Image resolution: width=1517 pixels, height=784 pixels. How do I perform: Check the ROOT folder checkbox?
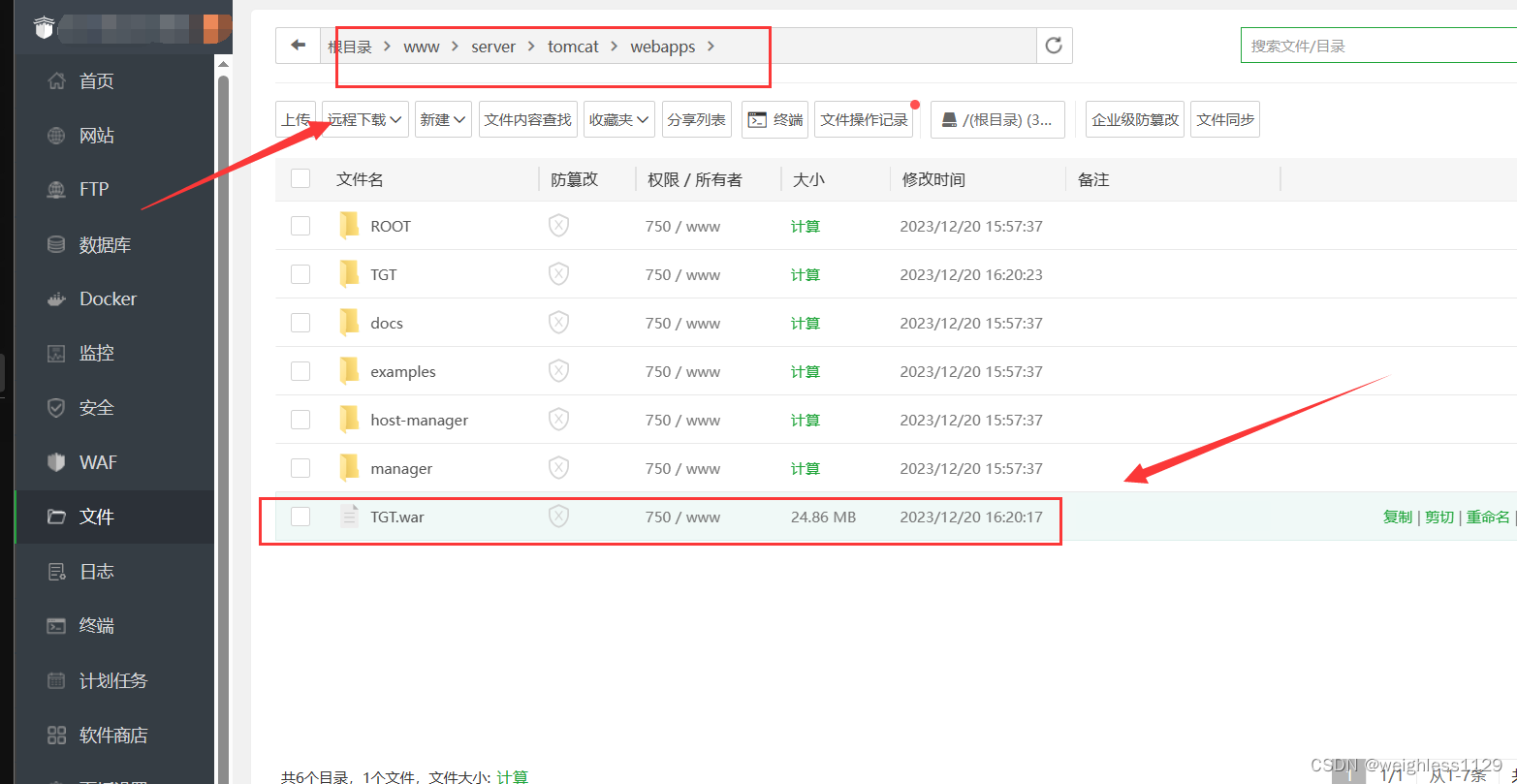pos(300,226)
